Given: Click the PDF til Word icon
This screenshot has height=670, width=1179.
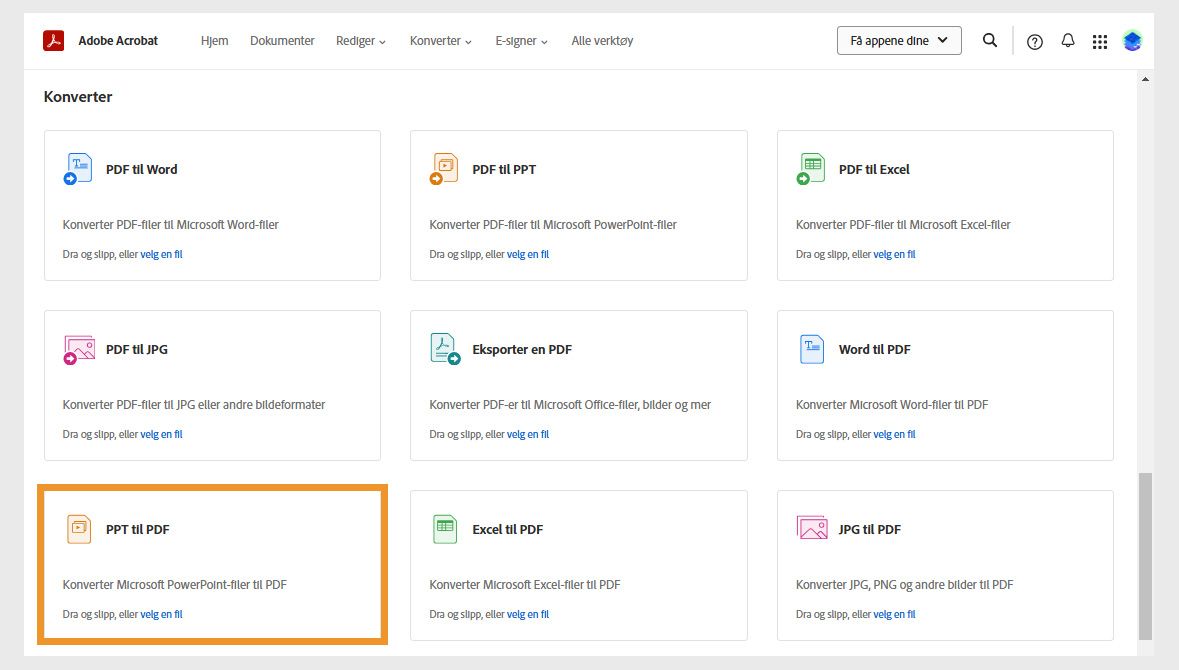Looking at the screenshot, I should tap(78, 169).
